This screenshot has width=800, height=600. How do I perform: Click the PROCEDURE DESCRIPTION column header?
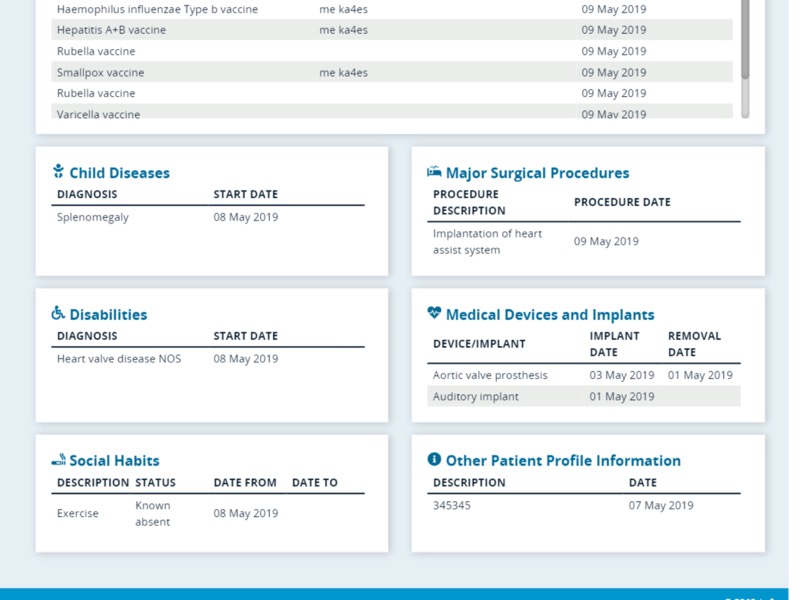coord(469,202)
